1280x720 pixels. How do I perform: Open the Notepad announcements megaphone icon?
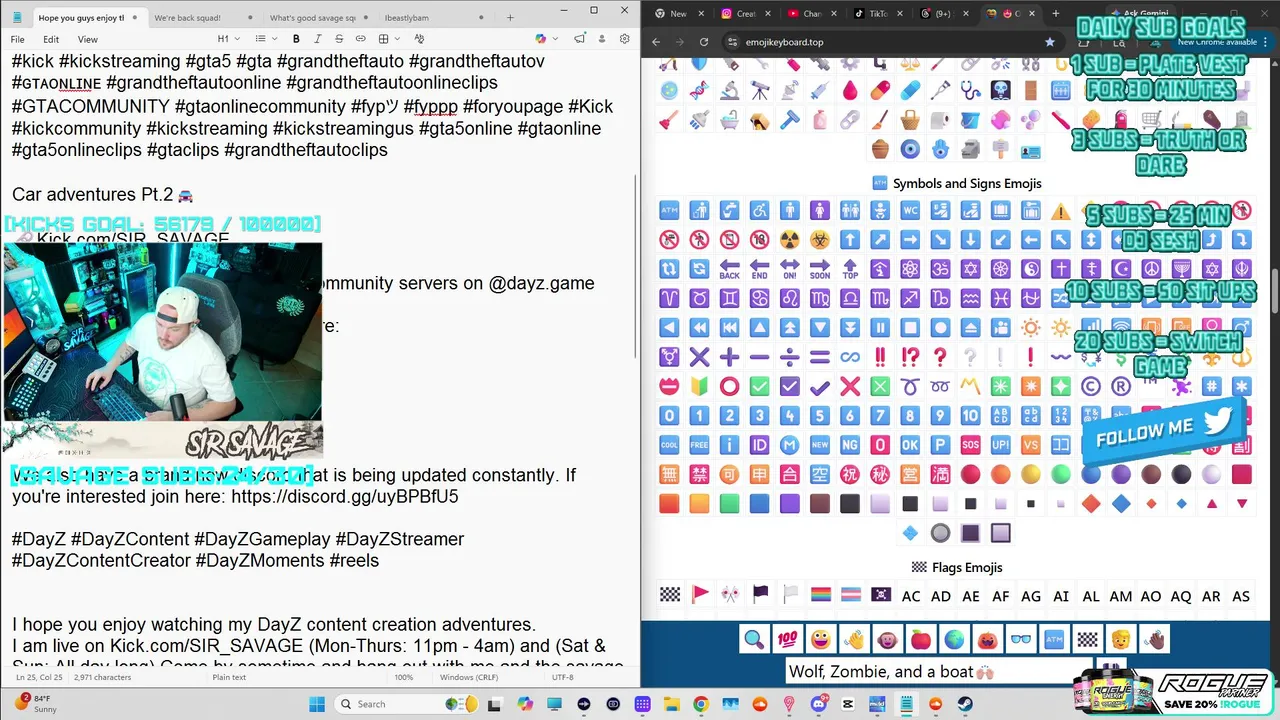[x=580, y=39]
